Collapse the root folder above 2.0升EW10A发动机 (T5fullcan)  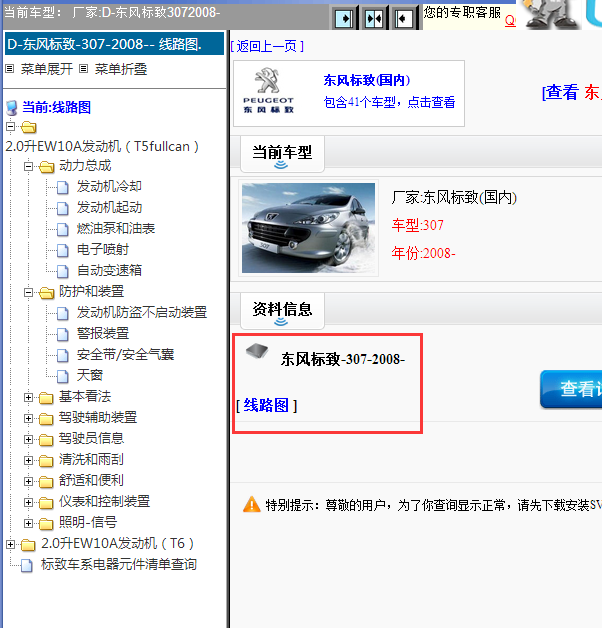(10, 127)
